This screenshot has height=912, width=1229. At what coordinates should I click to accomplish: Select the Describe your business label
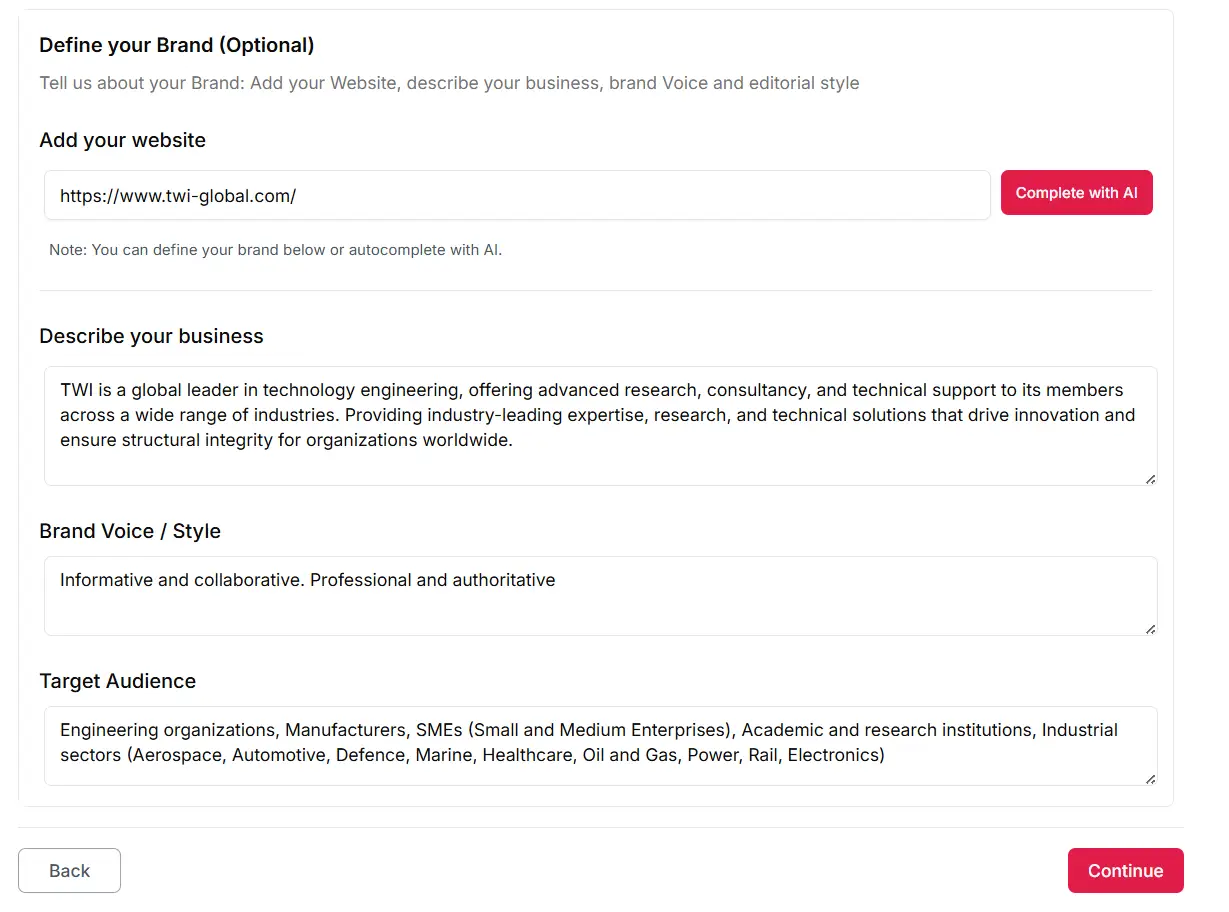(151, 336)
